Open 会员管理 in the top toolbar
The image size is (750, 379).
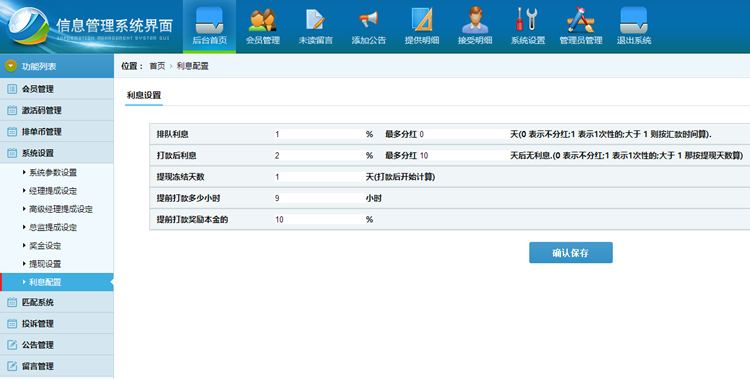point(263,26)
